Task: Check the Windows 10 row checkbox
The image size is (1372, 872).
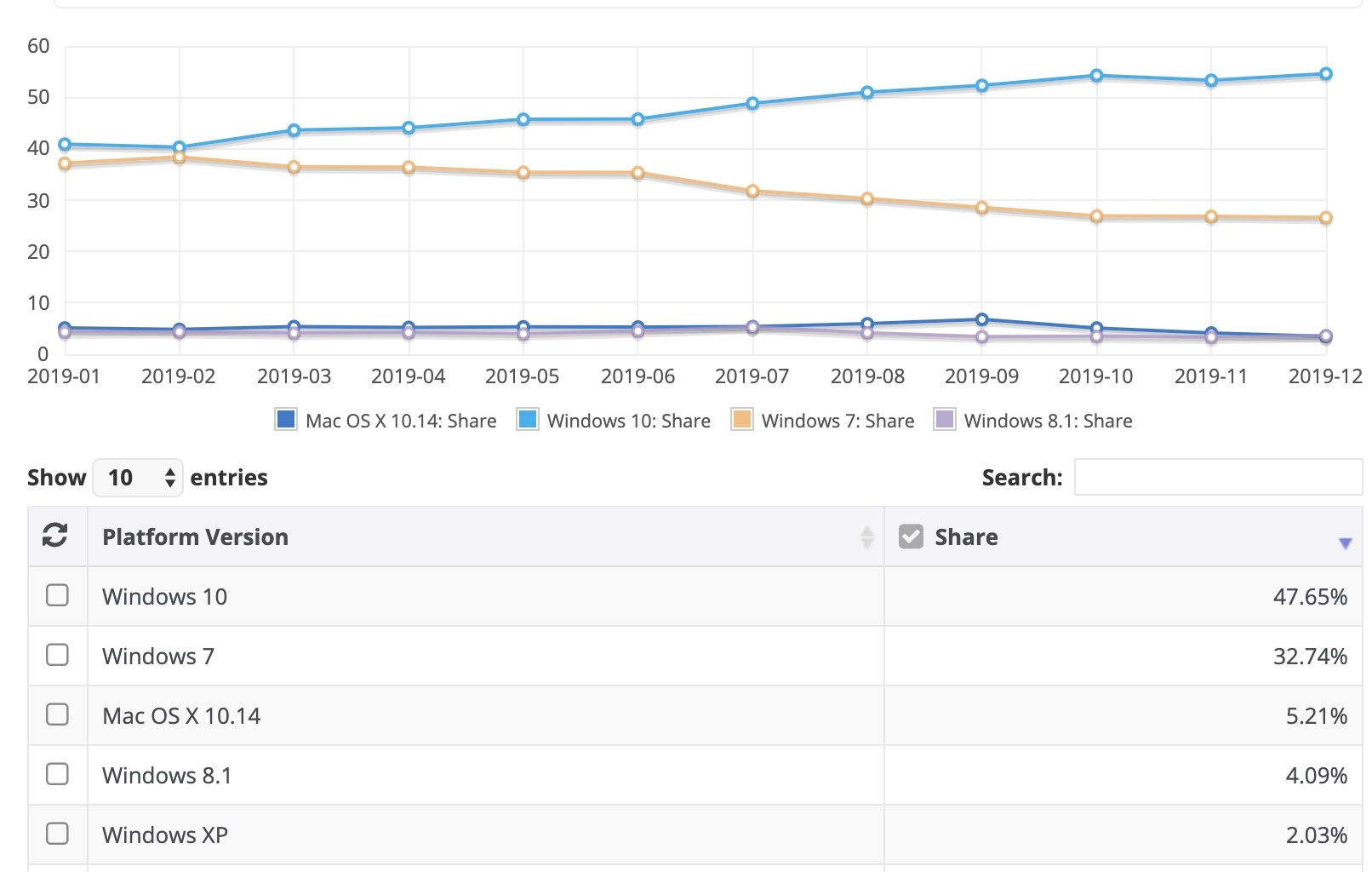Action: 57,595
